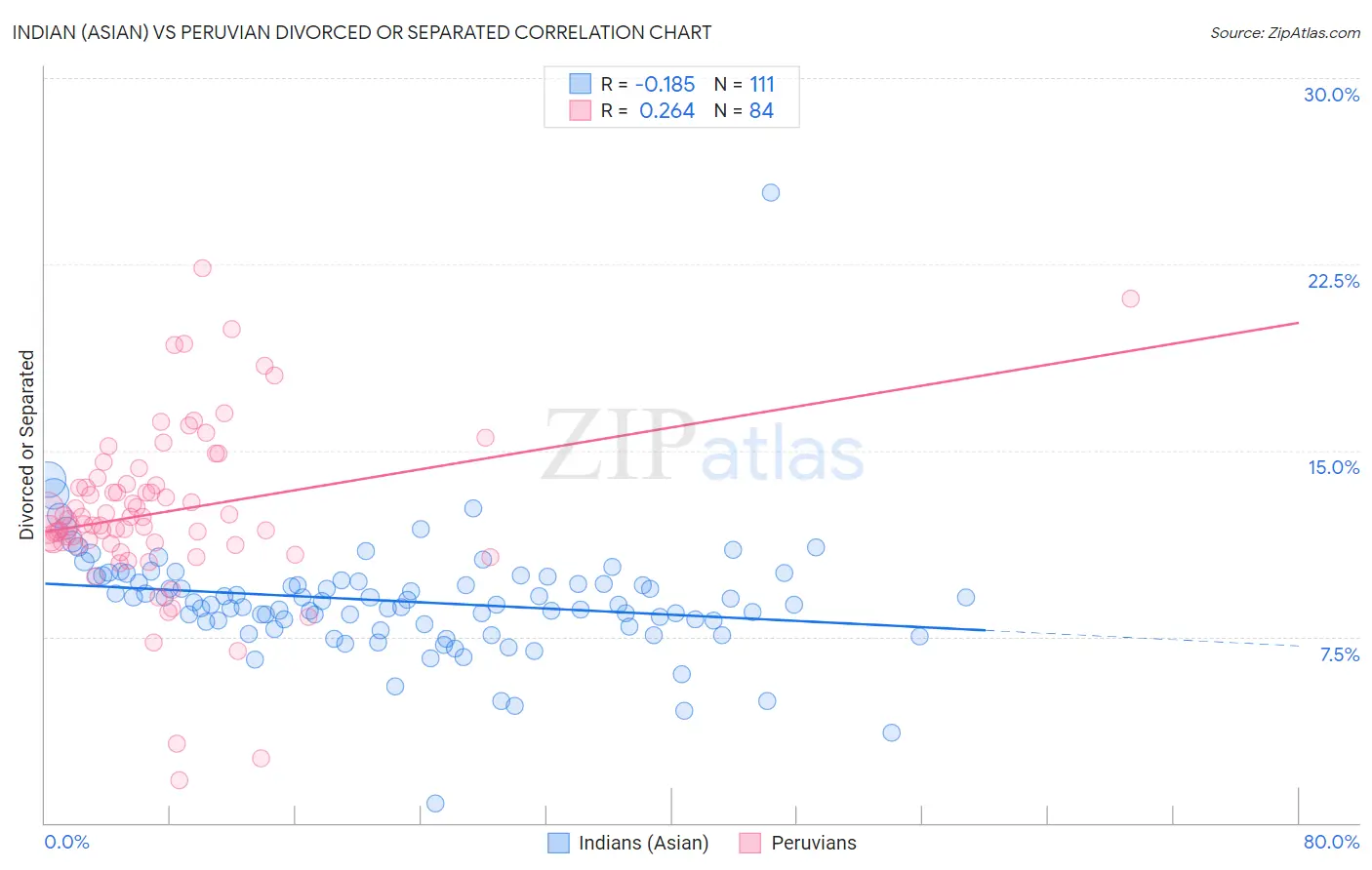This screenshot has width=1372, height=870.
Task: Click the highest pink point near 22%
Action: click(202, 267)
